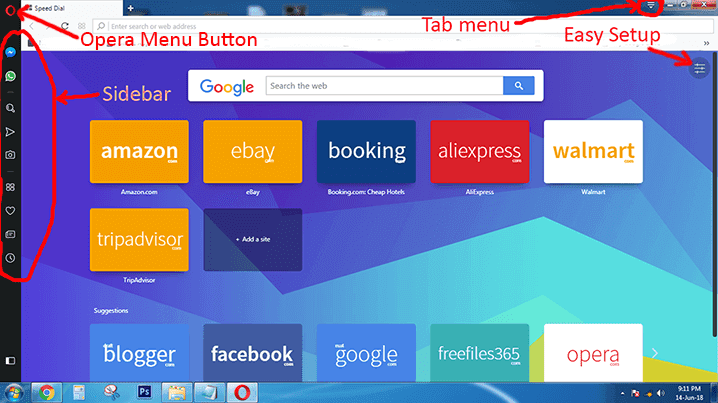Click the Speed Dial icon in toolbar

[82, 26]
